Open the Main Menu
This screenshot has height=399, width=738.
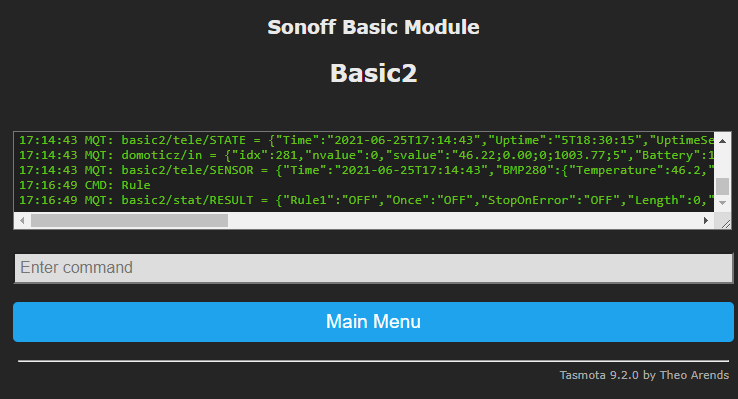pyautogui.click(x=373, y=322)
